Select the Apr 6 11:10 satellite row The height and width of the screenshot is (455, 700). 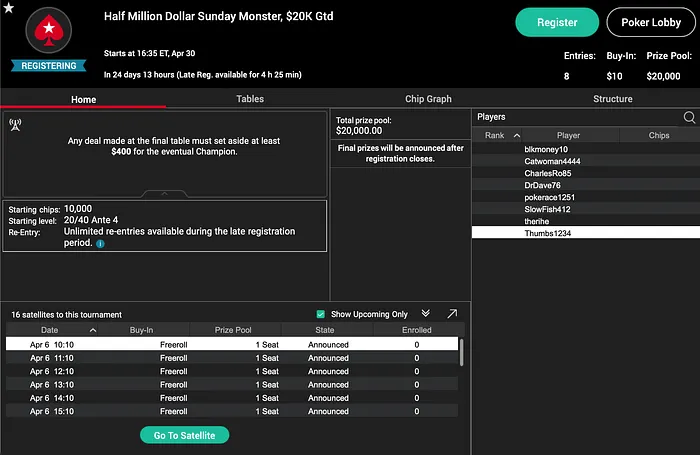point(232,358)
